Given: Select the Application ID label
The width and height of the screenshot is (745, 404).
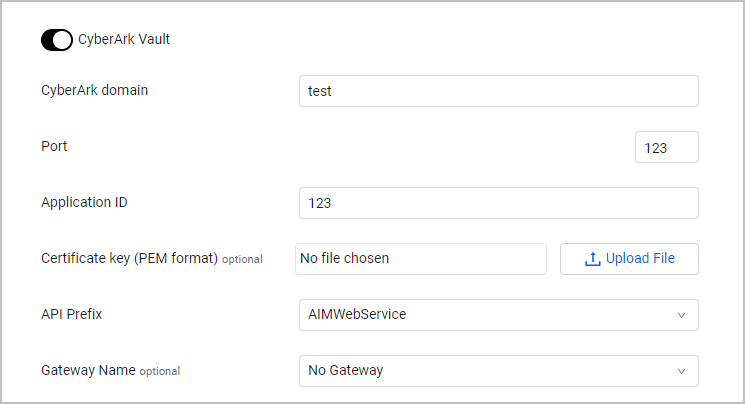Looking at the screenshot, I should coord(84,202).
